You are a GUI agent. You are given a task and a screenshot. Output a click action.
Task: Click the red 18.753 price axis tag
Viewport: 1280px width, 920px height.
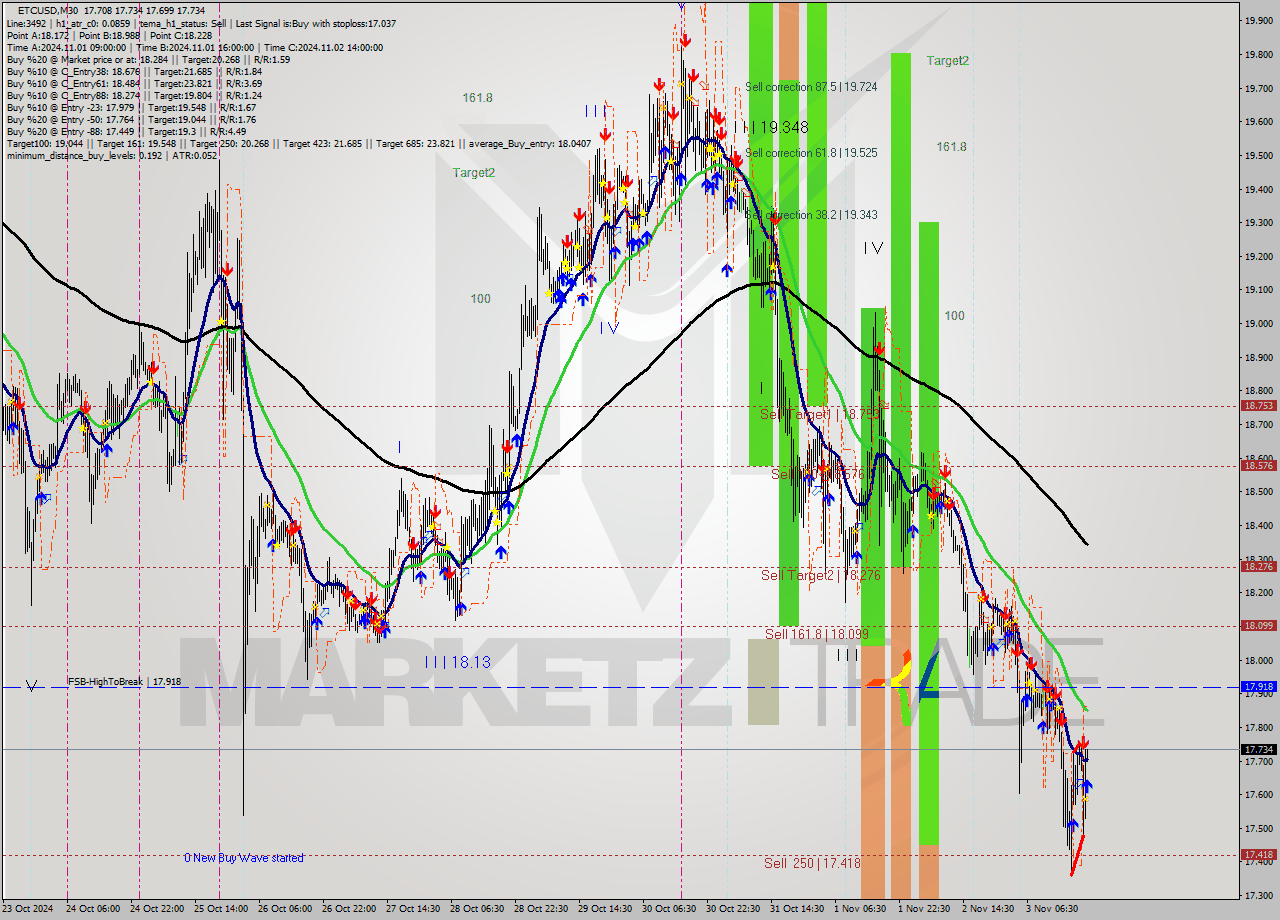point(1258,405)
